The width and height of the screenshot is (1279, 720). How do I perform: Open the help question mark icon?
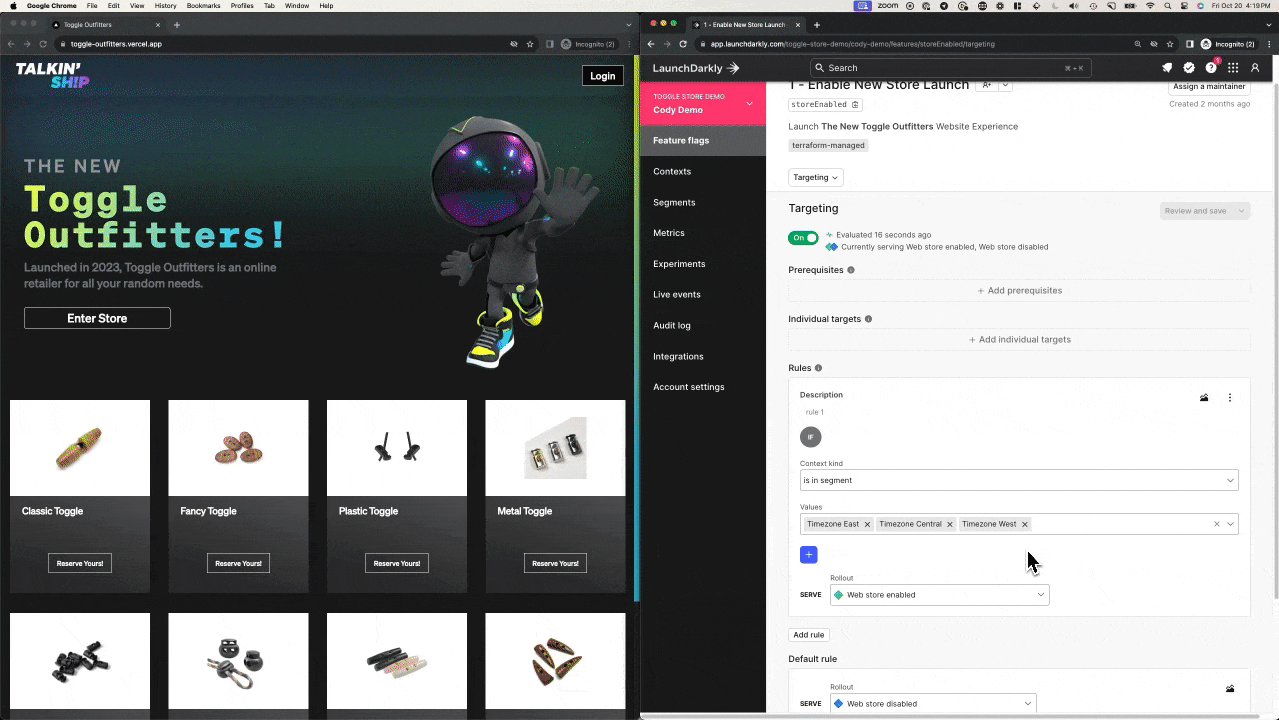1211,68
